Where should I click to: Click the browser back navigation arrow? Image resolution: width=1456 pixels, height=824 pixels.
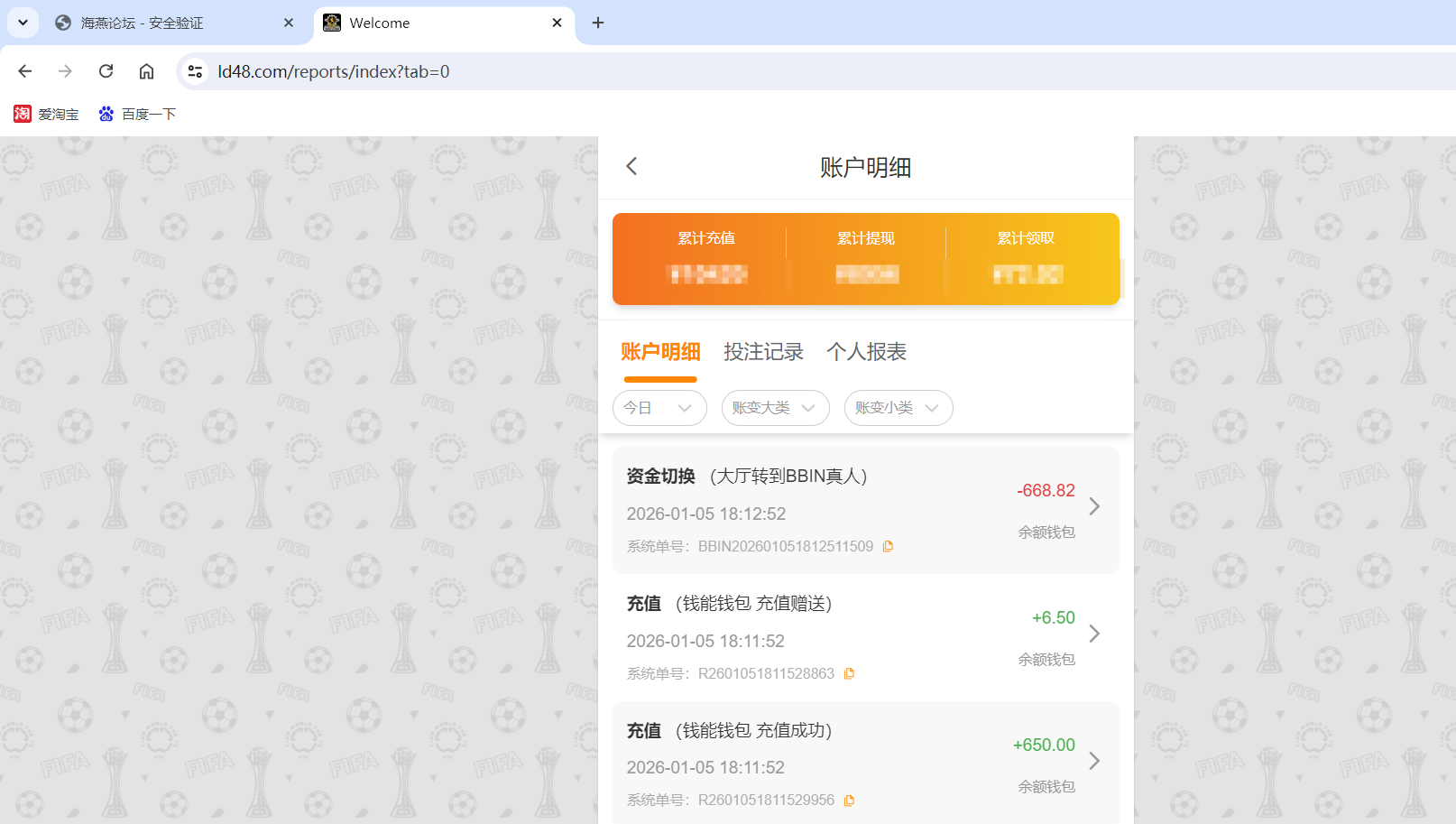(24, 70)
